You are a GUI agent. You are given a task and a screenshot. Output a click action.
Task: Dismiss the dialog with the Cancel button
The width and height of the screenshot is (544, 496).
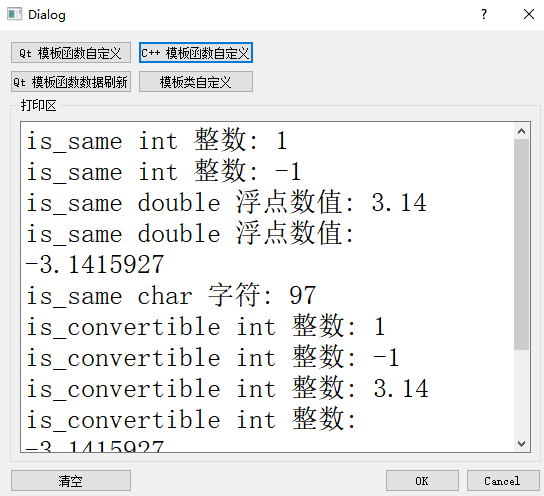[503, 481]
